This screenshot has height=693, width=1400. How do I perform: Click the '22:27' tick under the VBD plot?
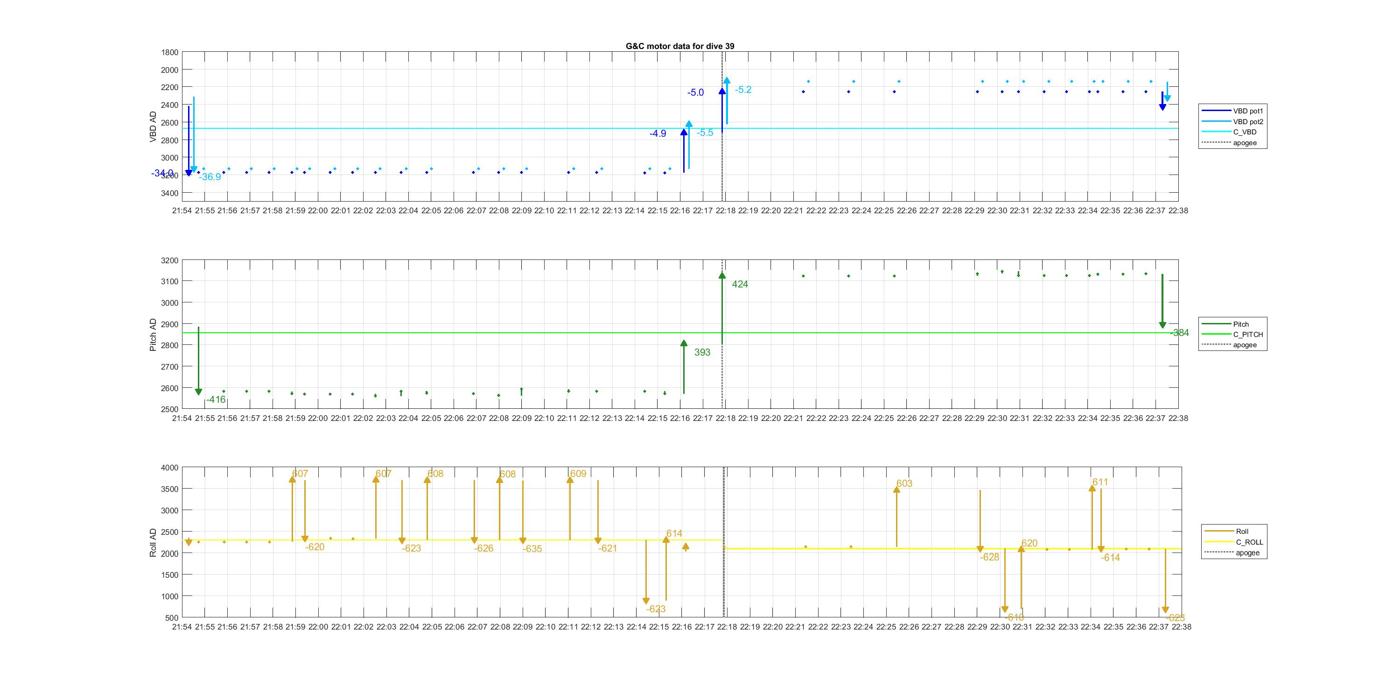point(931,210)
